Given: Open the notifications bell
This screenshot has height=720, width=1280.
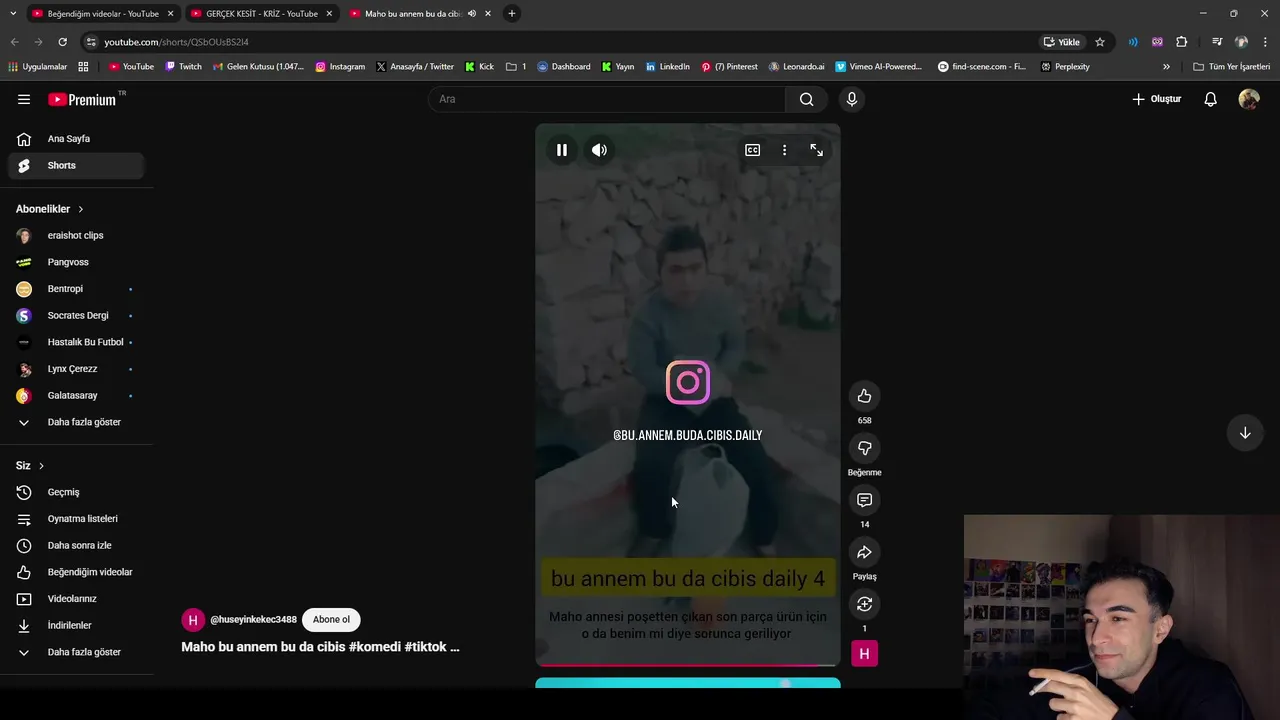Looking at the screenshot, I should pyautogui.click(x=1210, y=99).
